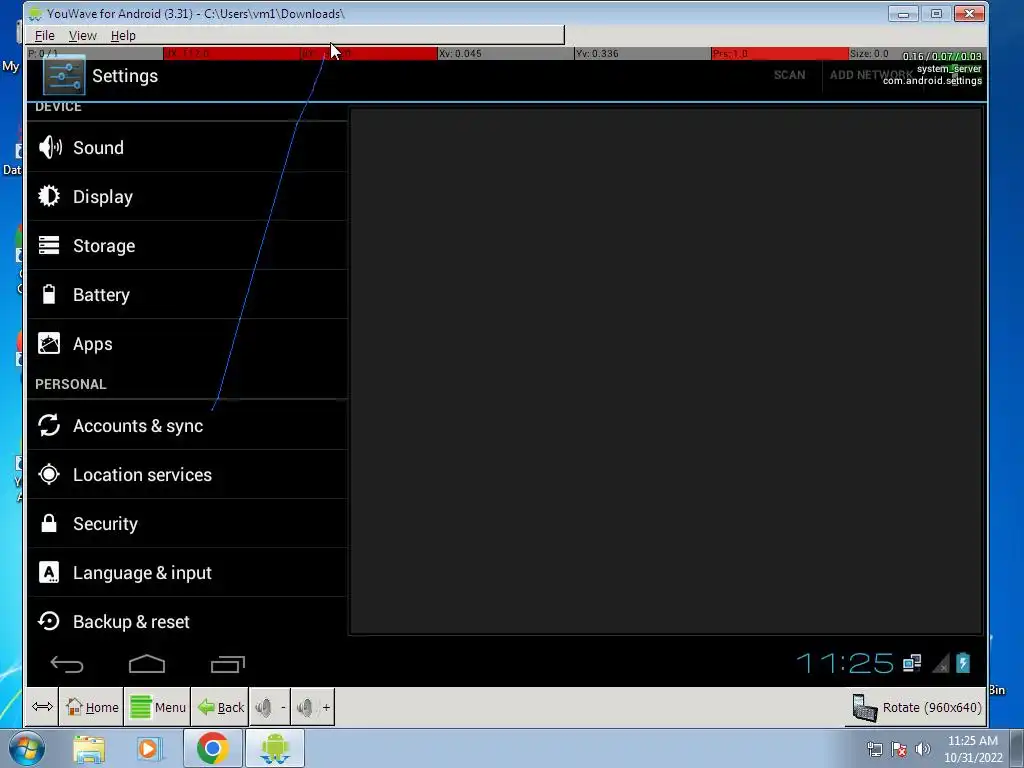Click the YouWave Android taskbar icon
The height and width of the screenshot is (768, 1024).
[274, 748]
